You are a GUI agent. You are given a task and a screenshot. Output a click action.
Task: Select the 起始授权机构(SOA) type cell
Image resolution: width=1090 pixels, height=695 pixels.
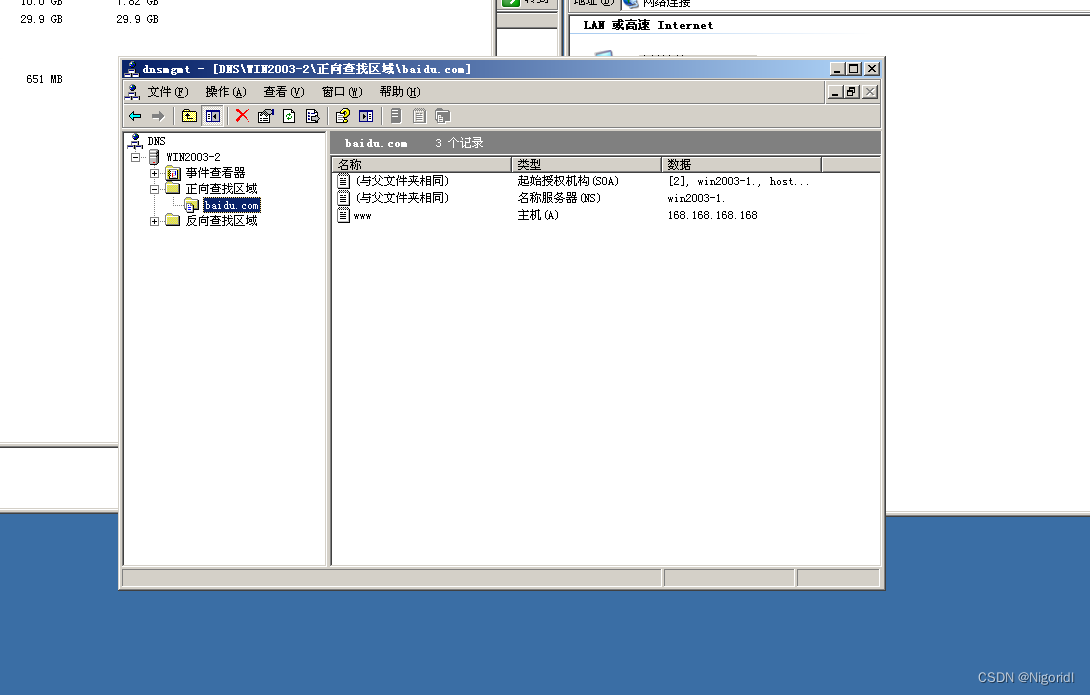568,181
